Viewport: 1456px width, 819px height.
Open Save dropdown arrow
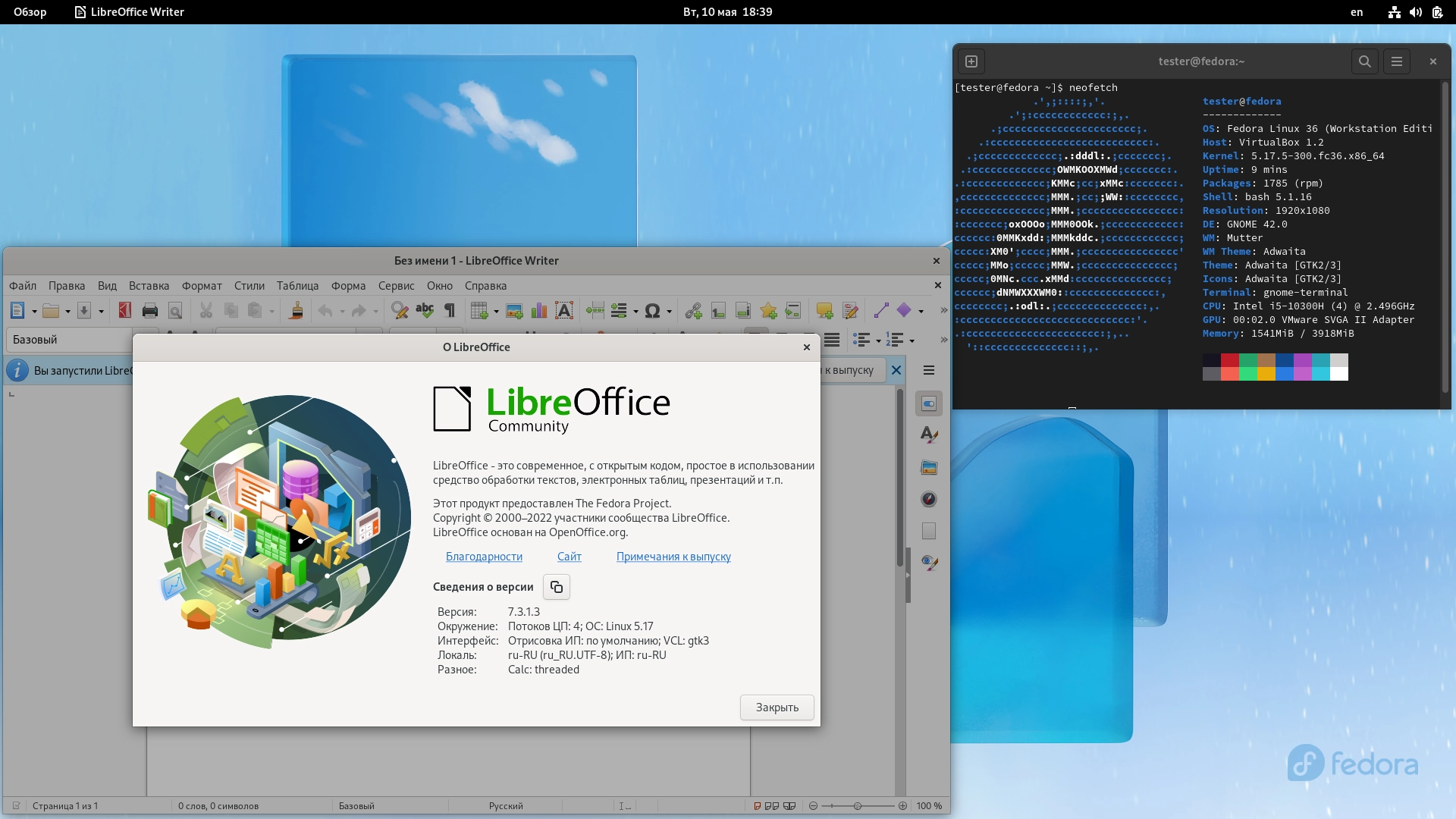click(101, 312)
